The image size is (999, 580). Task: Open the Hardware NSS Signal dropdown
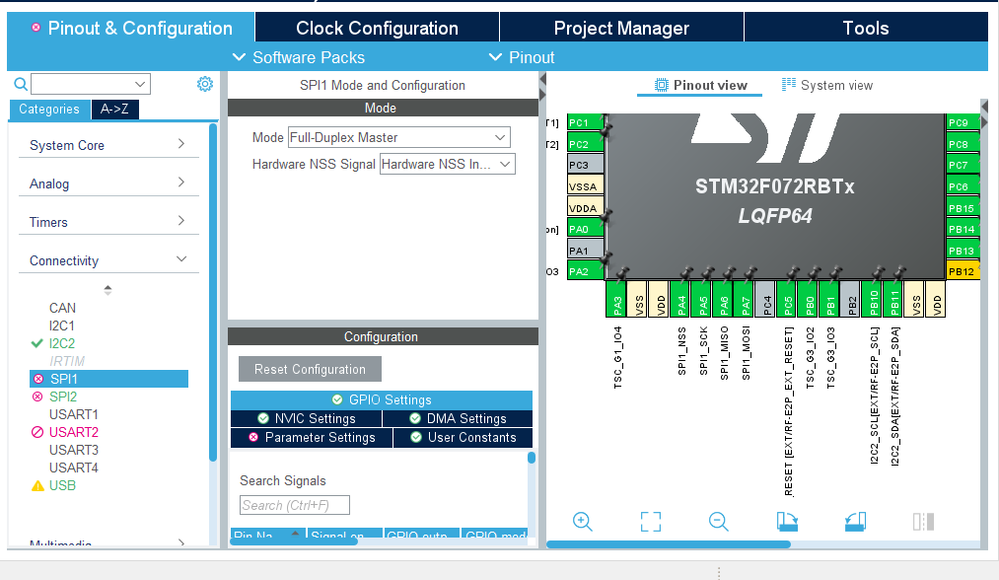(x=447, y=164)
